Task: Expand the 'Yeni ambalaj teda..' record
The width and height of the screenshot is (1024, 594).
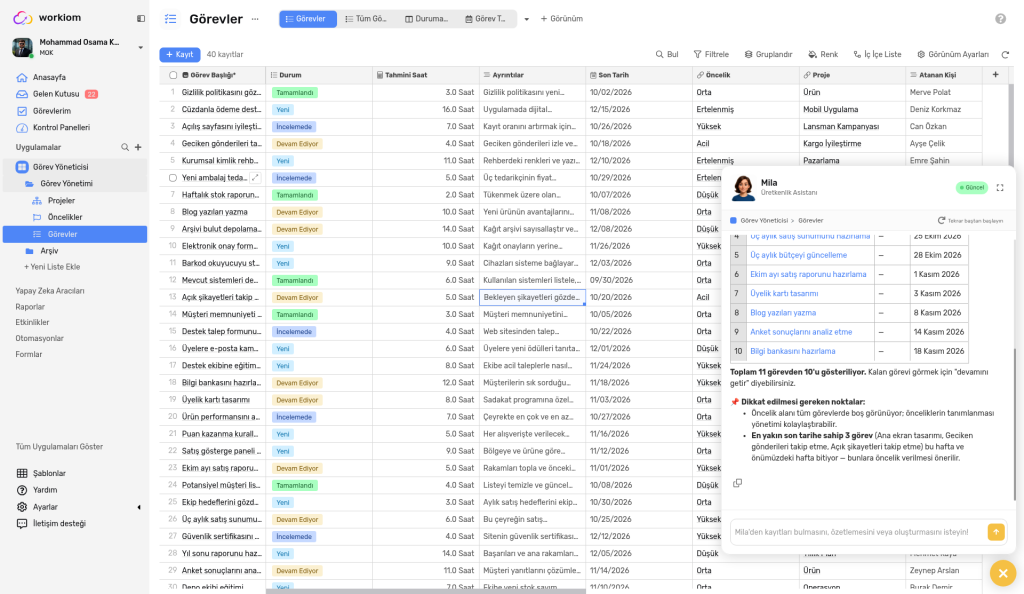Action: (x=255, y=178)
